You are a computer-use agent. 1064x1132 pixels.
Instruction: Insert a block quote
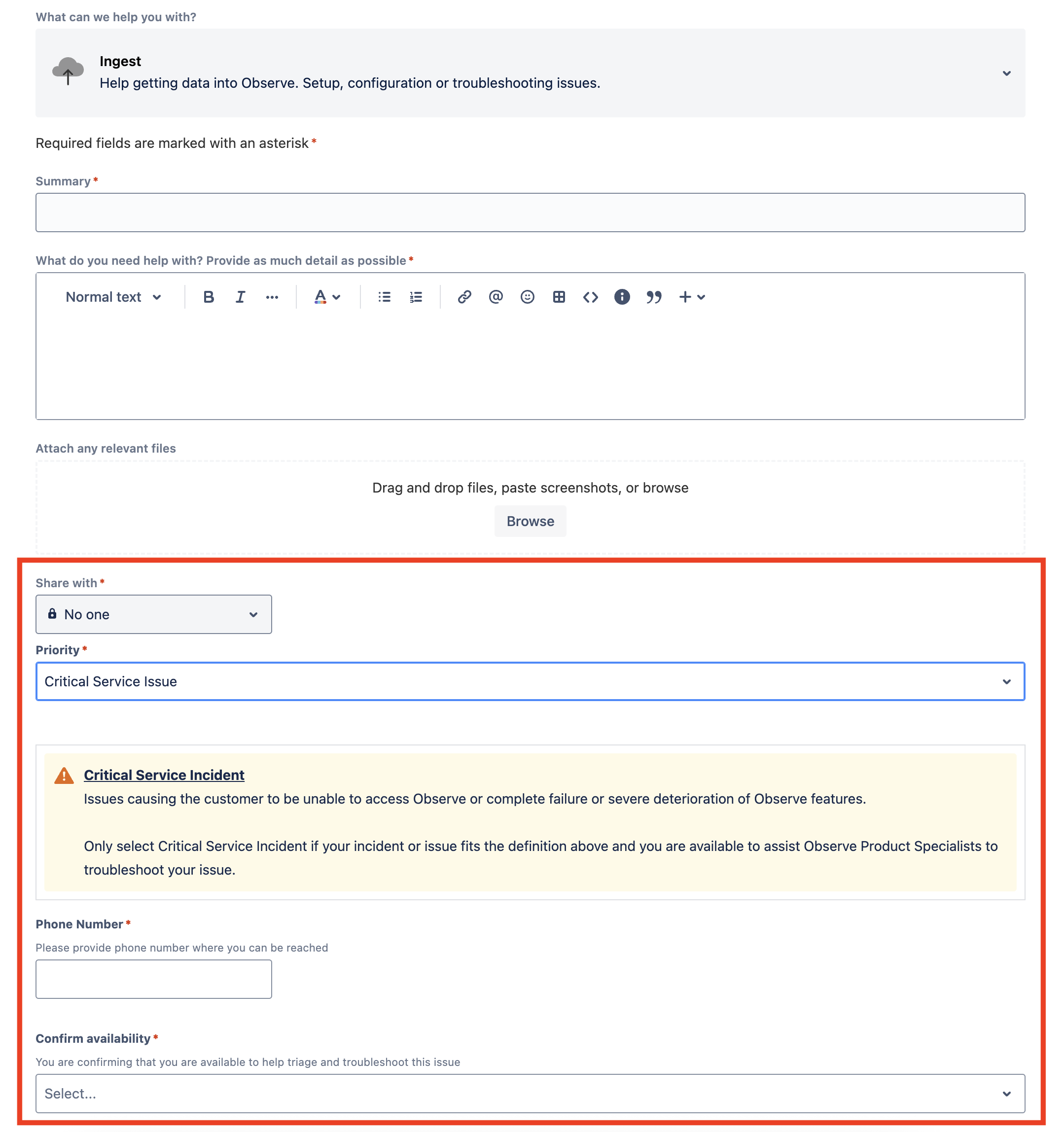654,297
